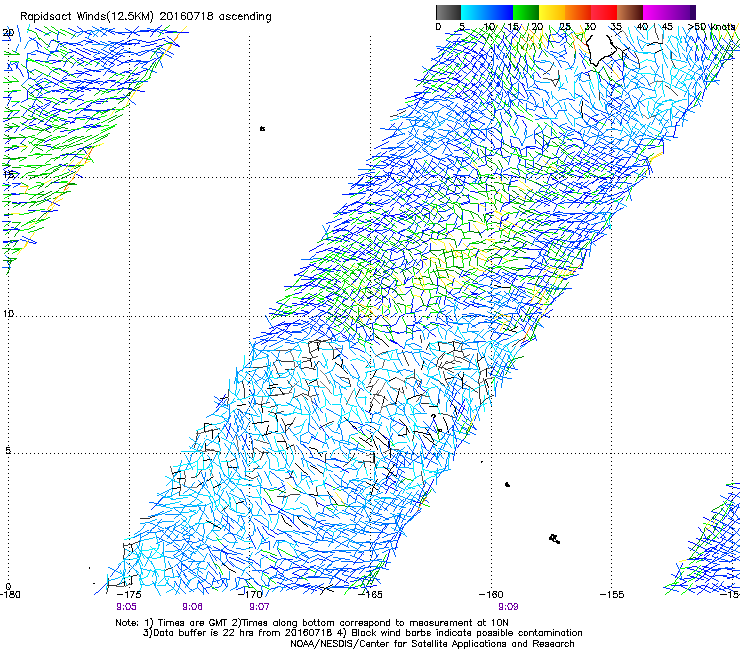Screen dimensions: 740x650
Task: Click the '10' latitude label on left axis
Action: tap(8, 314)
